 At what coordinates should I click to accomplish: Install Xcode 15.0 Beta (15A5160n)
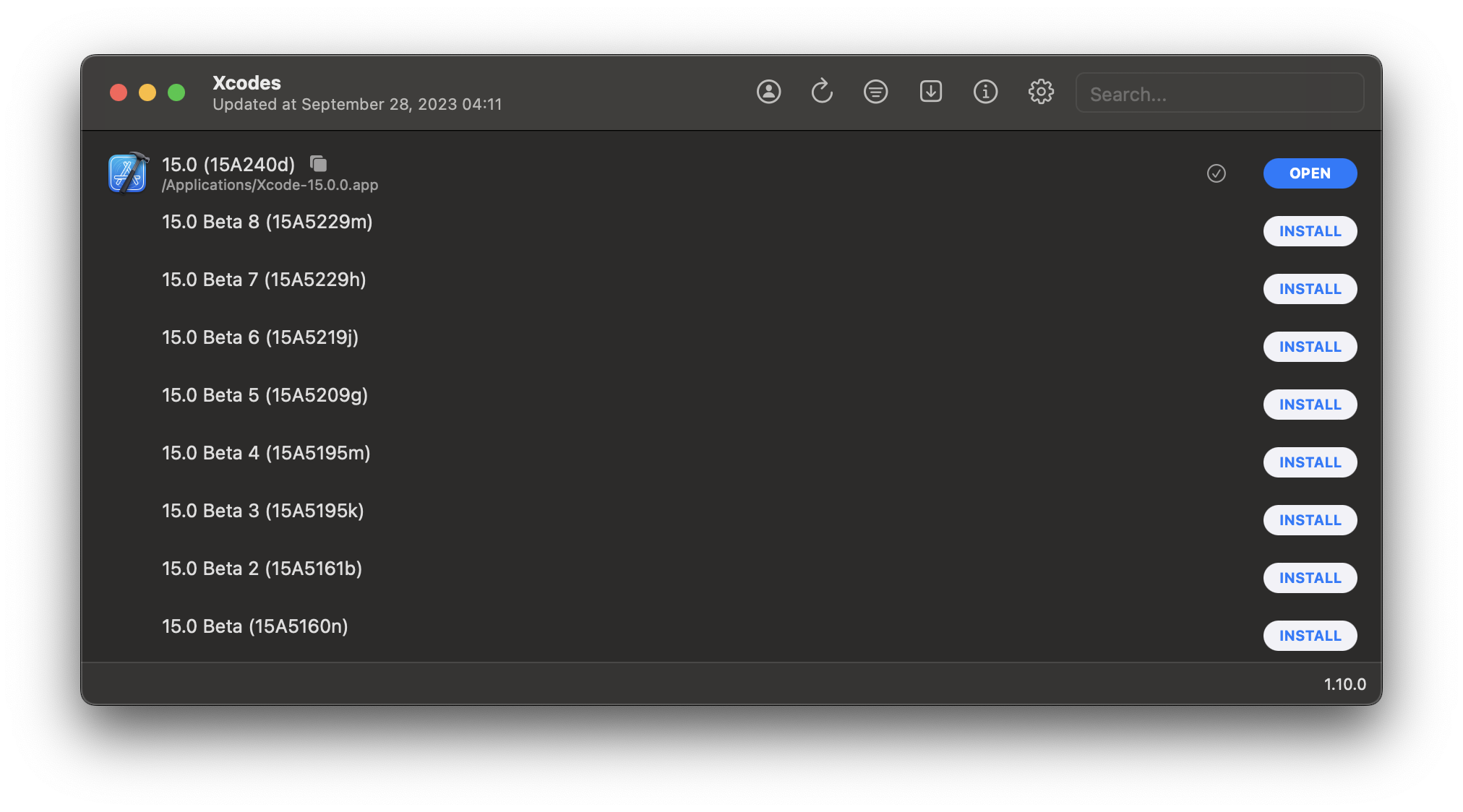pyautogui.click(x=1310, y=636)
